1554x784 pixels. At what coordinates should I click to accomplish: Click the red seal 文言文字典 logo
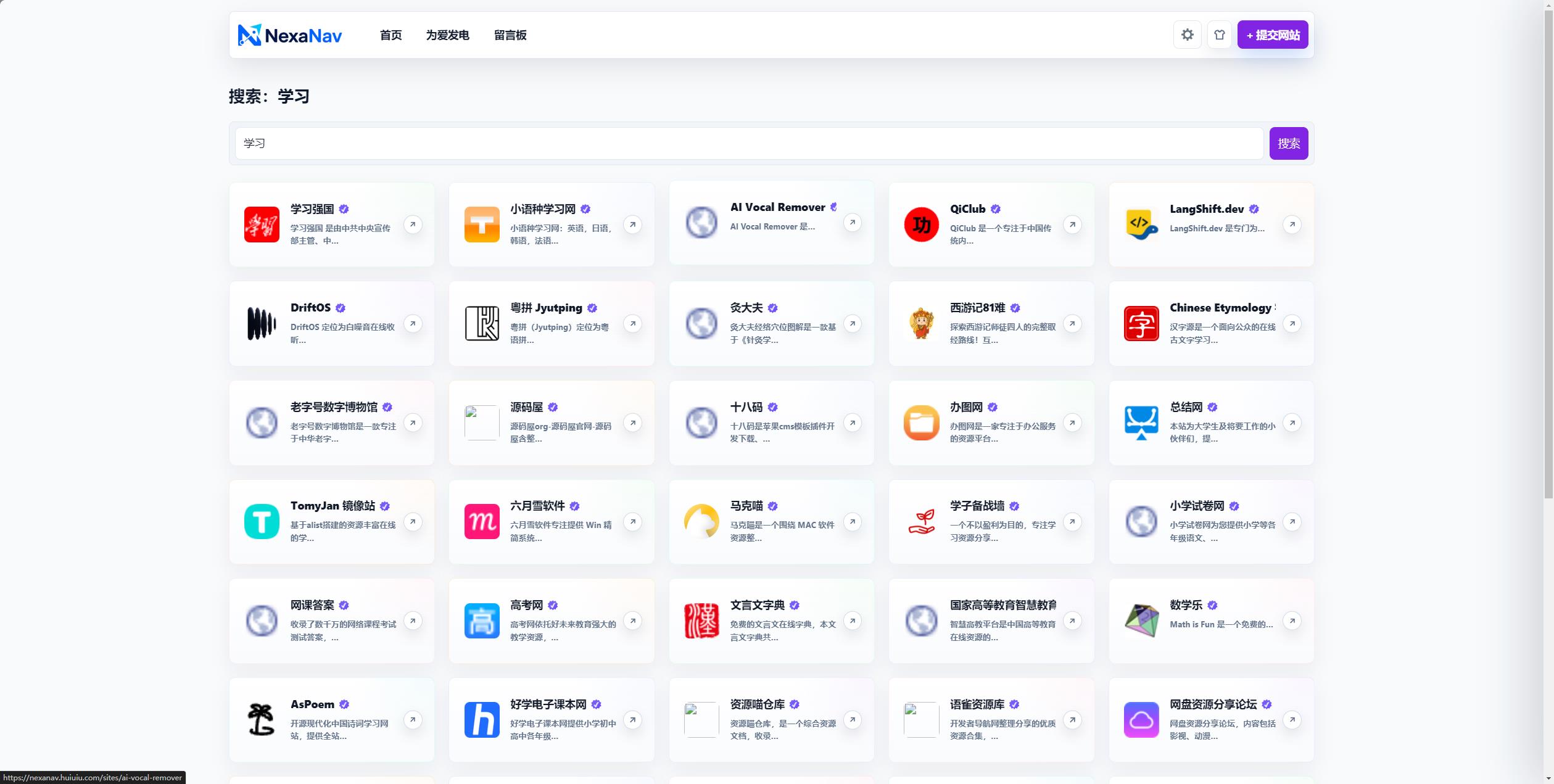pos(701,621)
